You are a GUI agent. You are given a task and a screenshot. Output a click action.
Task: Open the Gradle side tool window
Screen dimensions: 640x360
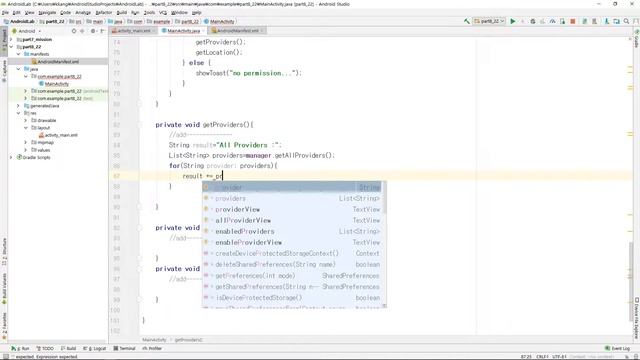(636, 39)
